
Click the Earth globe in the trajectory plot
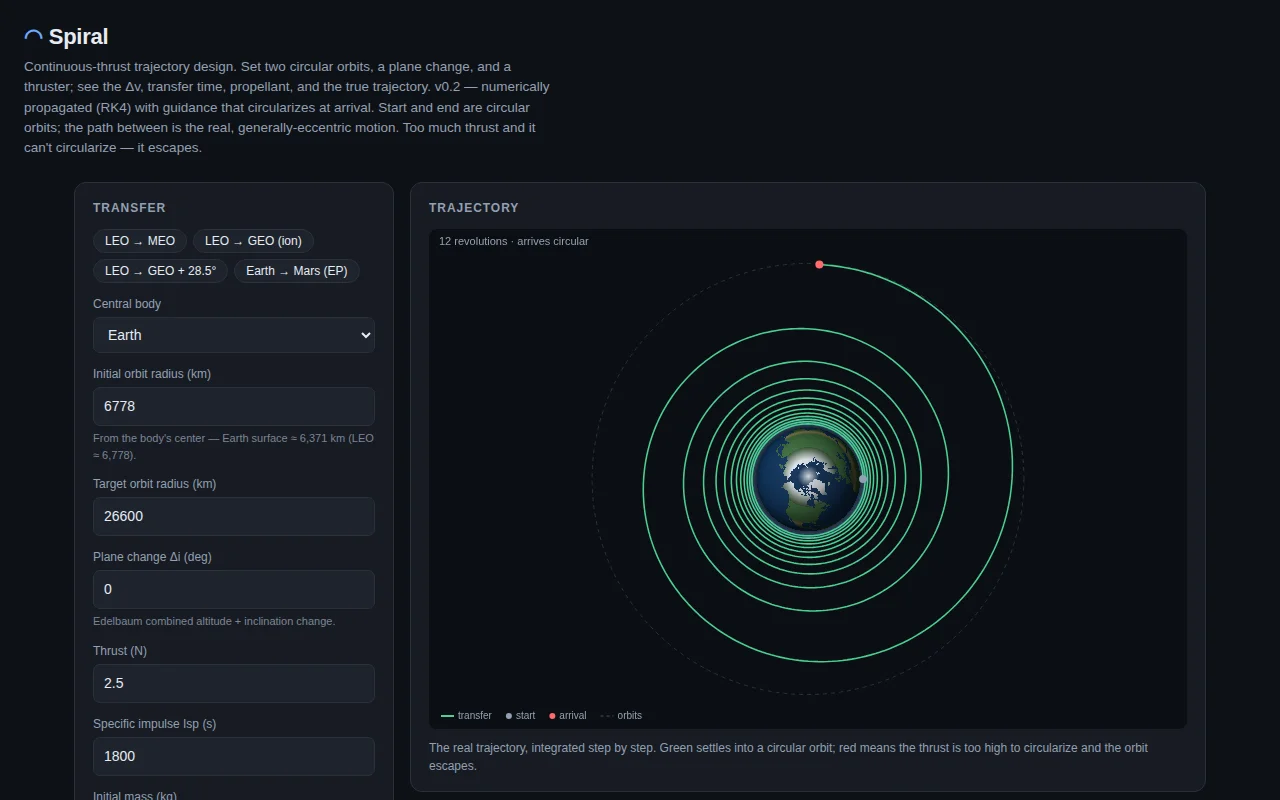[x=808, y=478]
